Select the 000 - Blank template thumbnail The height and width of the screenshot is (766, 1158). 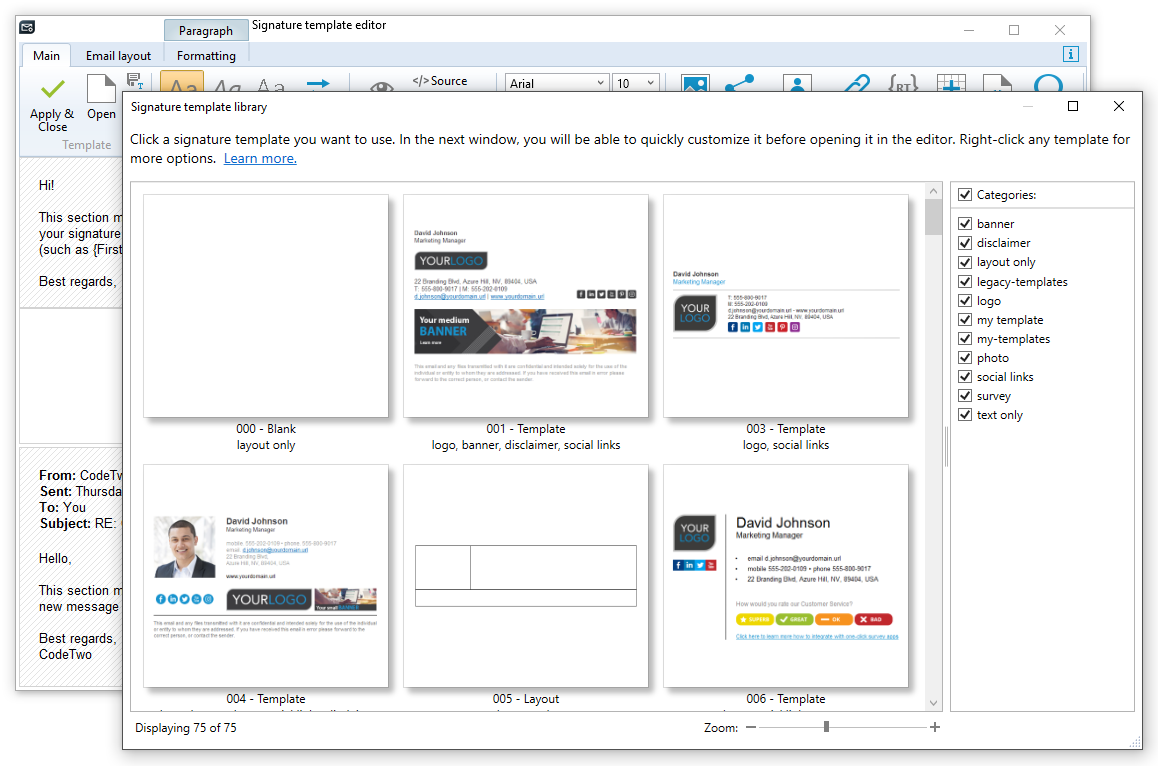click(266, 306)
